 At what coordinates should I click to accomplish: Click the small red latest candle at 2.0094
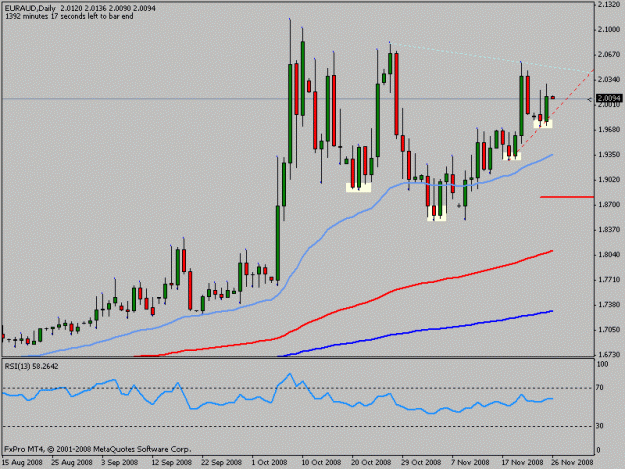[553, 97]
